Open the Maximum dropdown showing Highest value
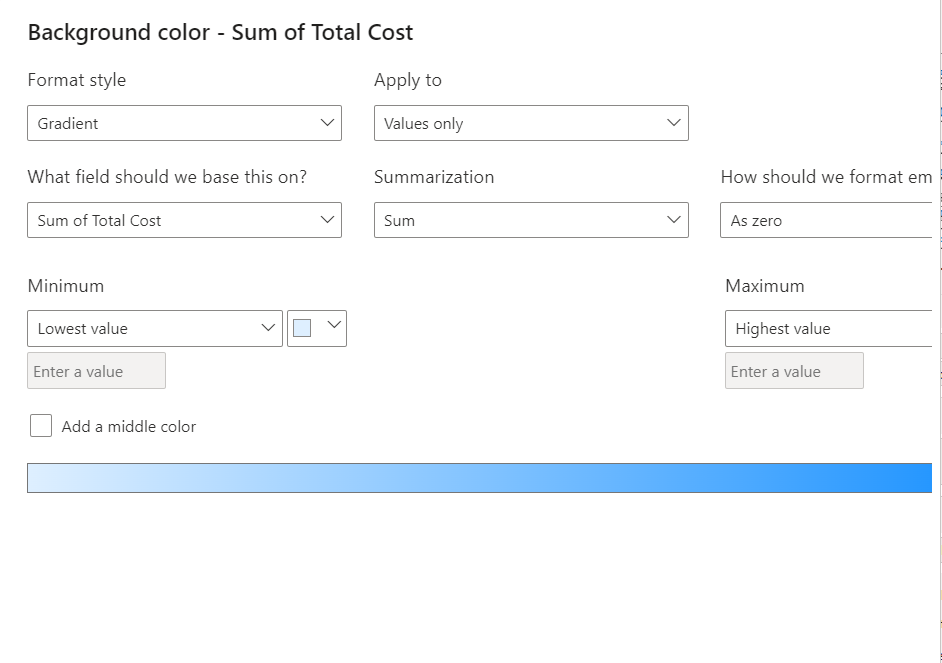This screenshot has width=942, height=663. point(828,328)
